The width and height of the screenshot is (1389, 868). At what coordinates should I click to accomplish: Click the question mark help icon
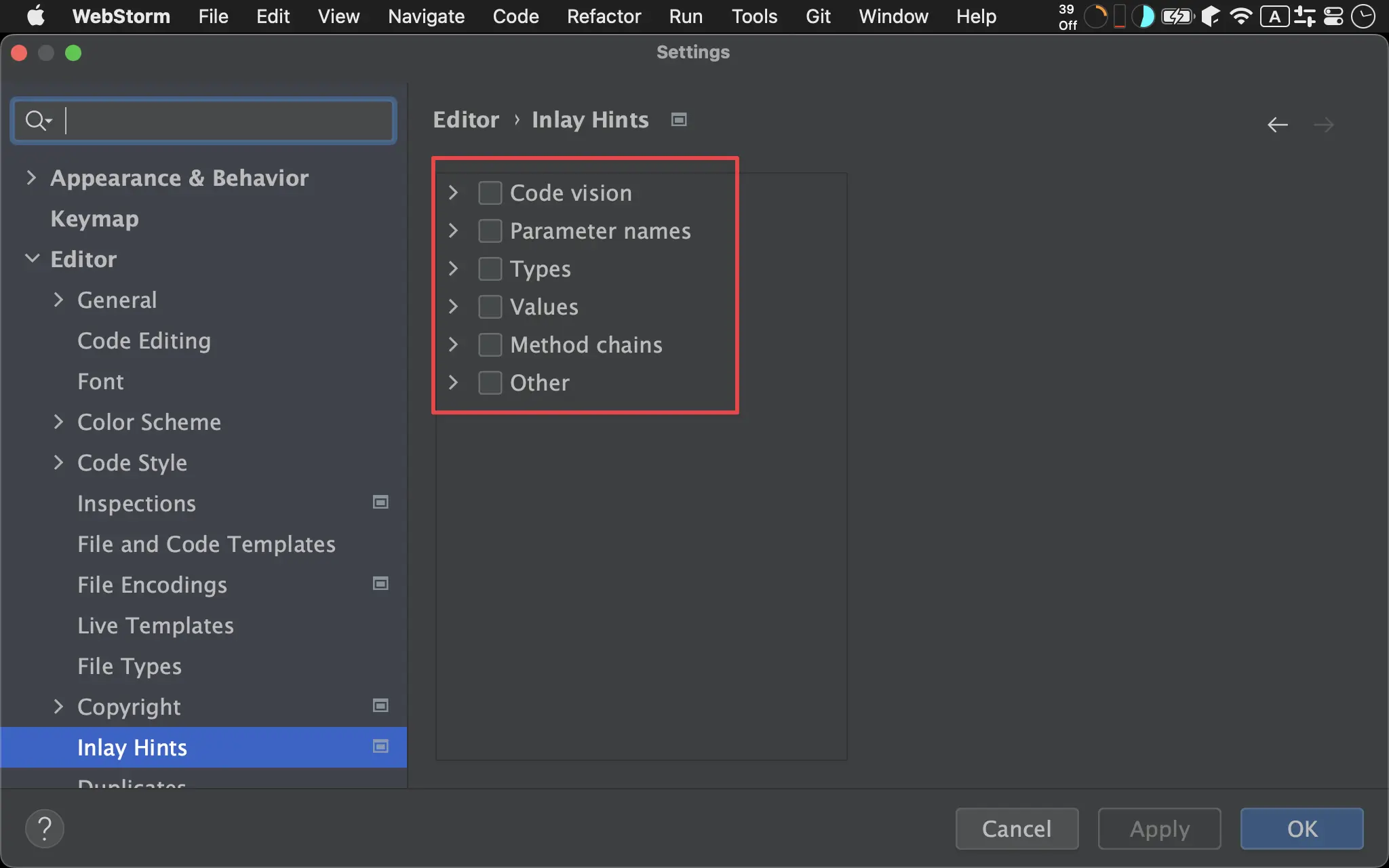45,828
